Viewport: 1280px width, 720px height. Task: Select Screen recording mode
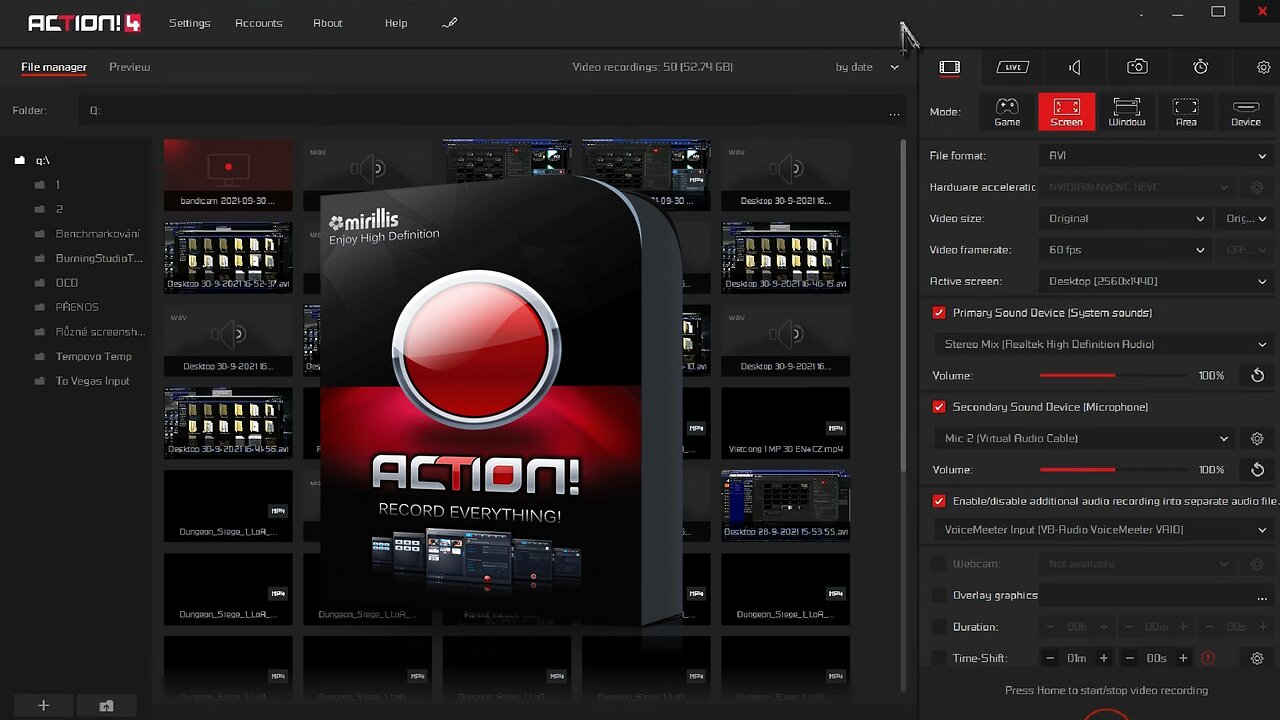(x=1066, y=112)
